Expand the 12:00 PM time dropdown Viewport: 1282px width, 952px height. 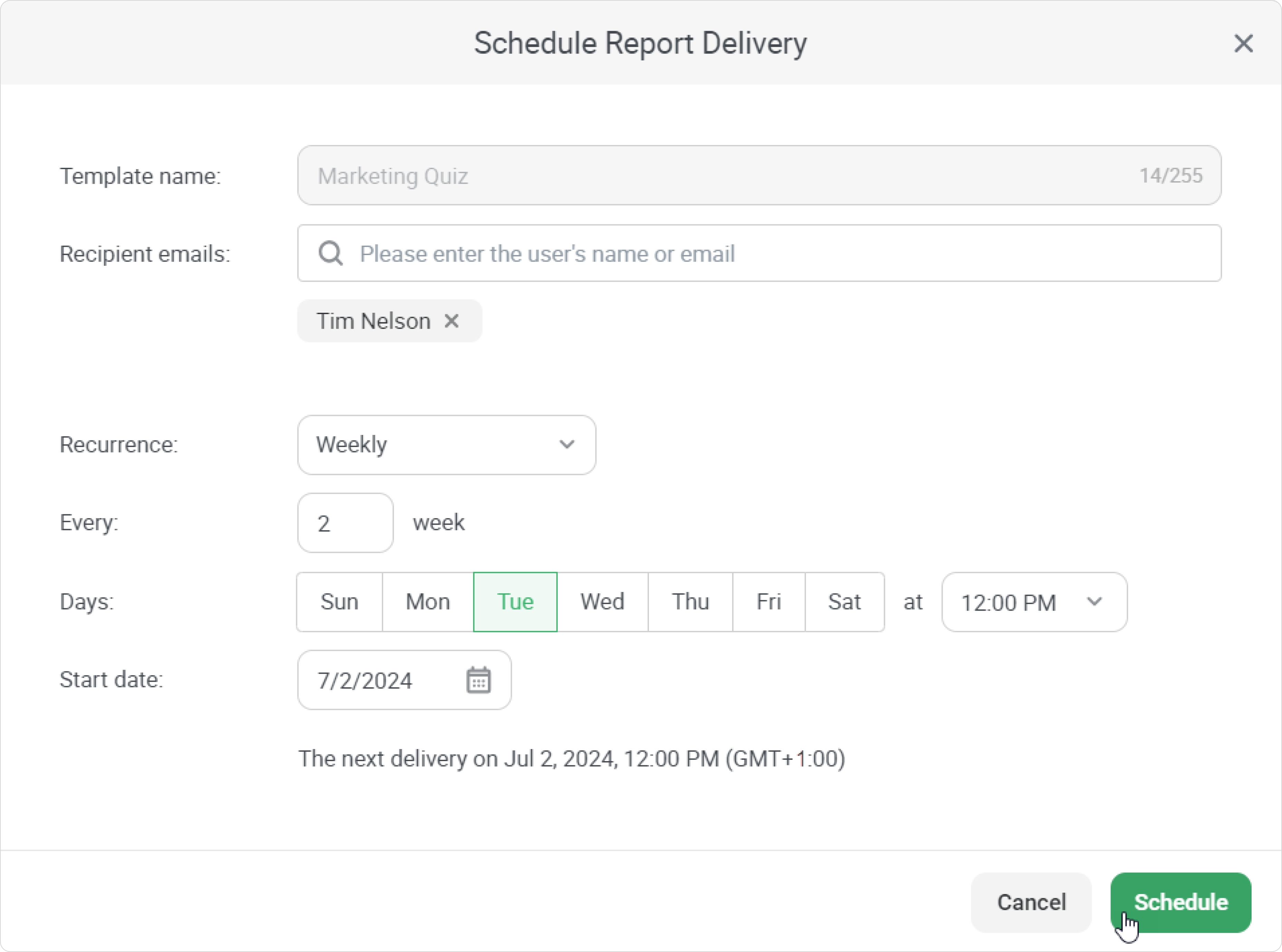coord(1034,602)
